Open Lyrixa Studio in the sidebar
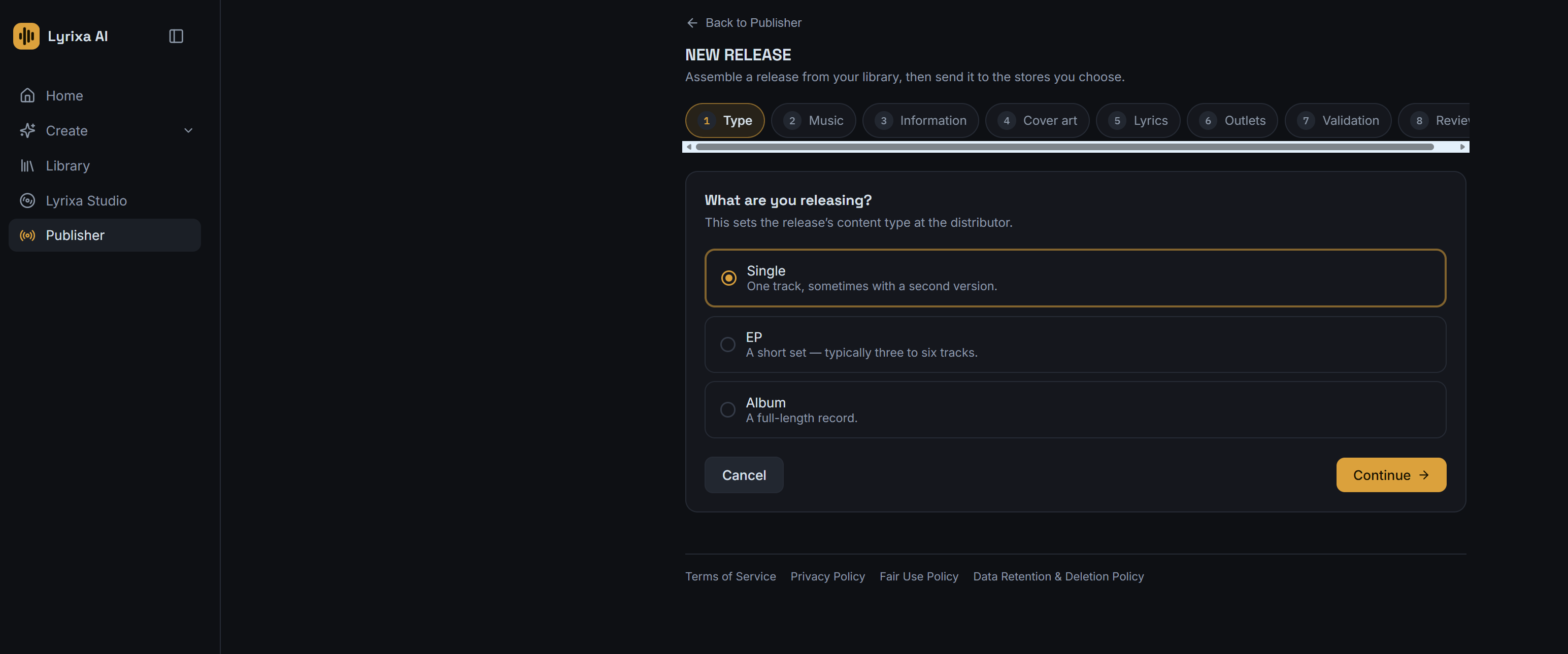Viewport: 1568px width, 654px height. click(x=105, y=201)
